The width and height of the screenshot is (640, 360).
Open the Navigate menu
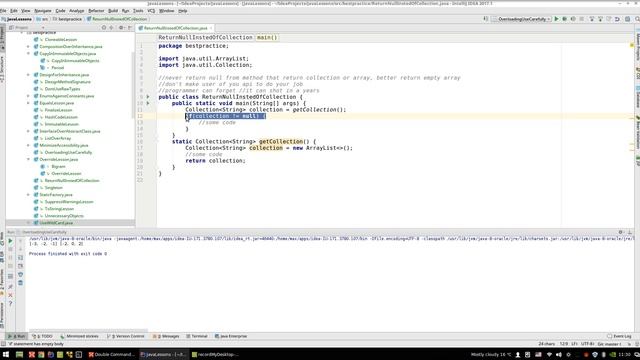pyautogui.click(x=42, y=11)
